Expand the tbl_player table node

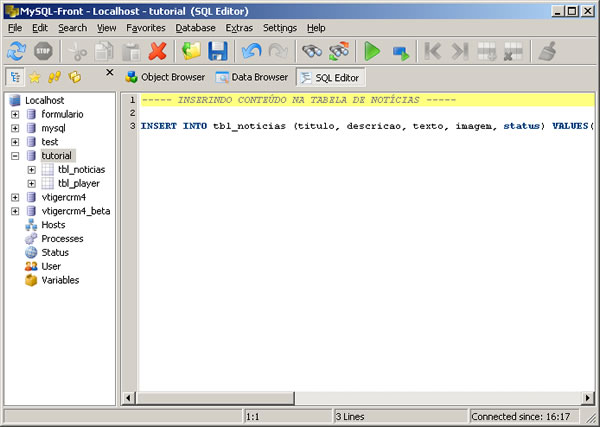pyautogui.click(x=32, y=184)
